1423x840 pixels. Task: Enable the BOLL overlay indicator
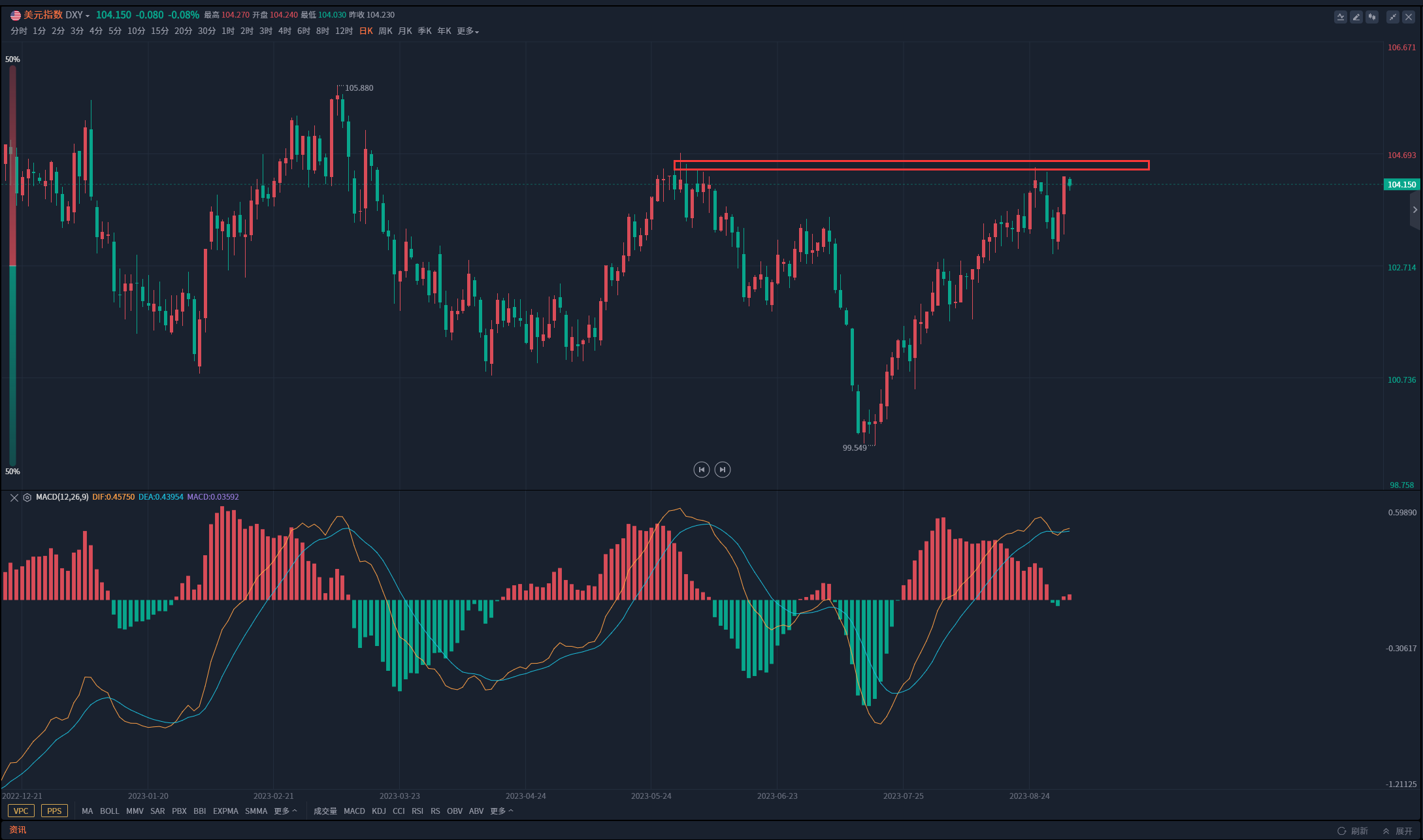pos(109,811)
